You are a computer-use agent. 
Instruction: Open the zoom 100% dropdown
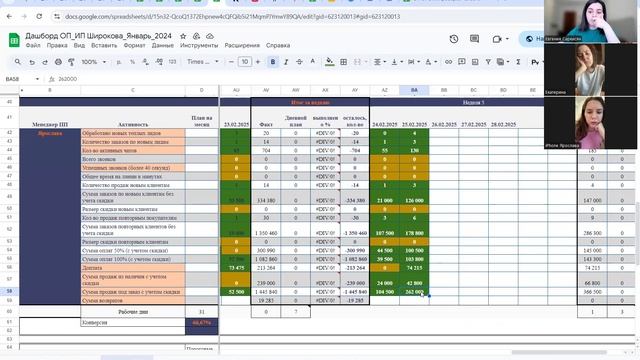[93, 62]
